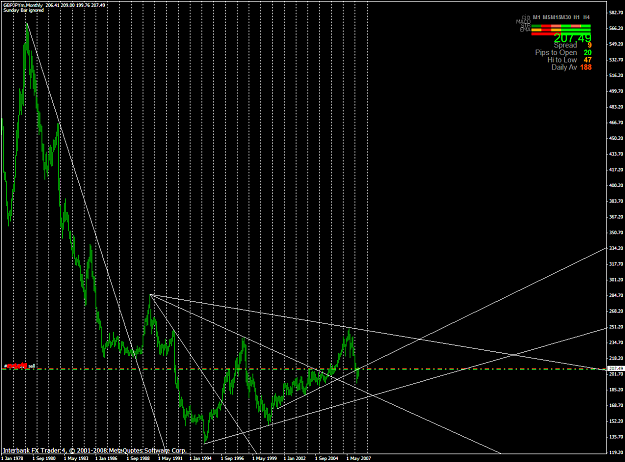Click the Hi to Low label
Image resolution: width=625 pixels, height=462 pixels.
click(x=562, y=60)
